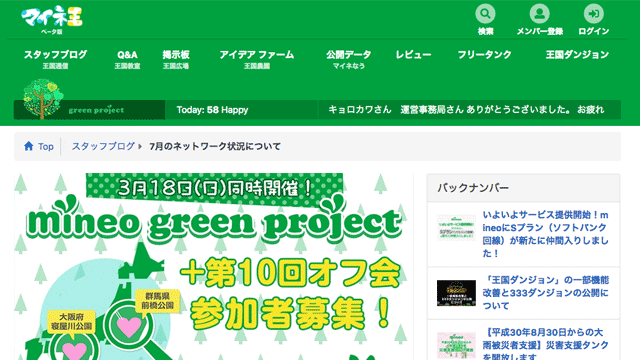The height and width of the screenshot is (360, 640).
Task: Click the Top breadcrumb link
Action: click(46, 147)
